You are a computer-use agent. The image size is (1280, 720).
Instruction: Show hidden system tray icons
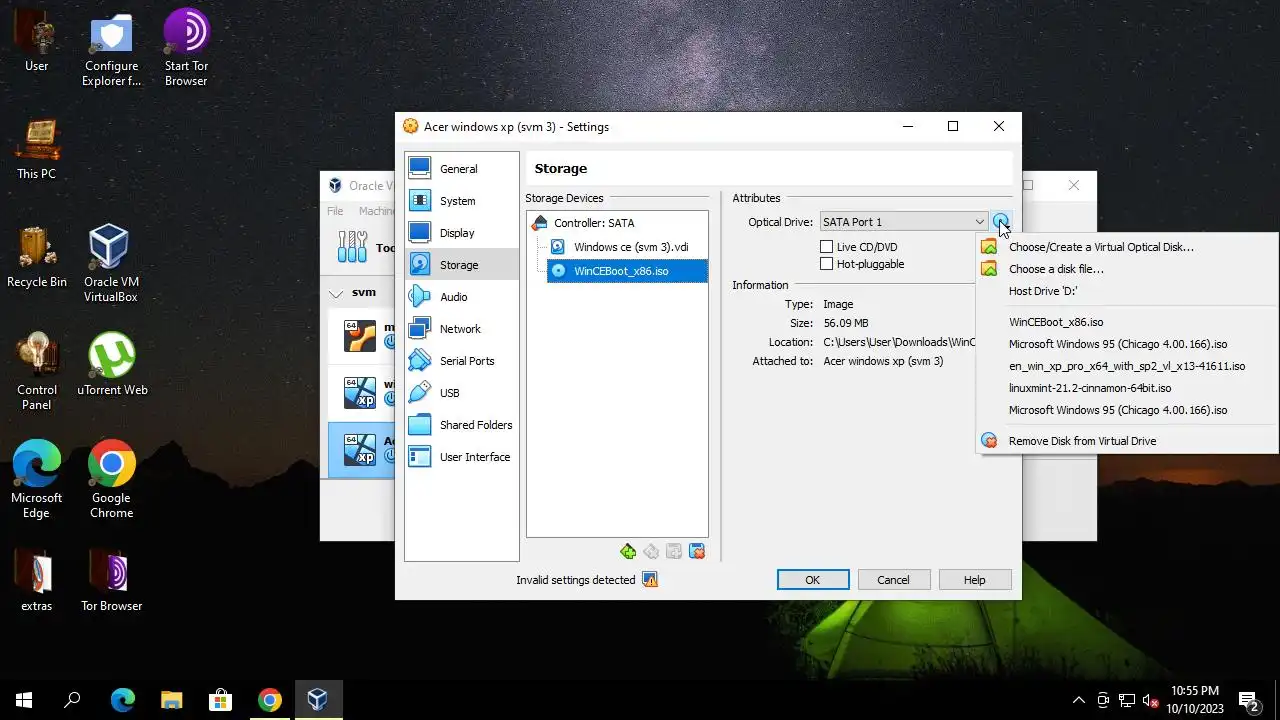pos(1078,700)
